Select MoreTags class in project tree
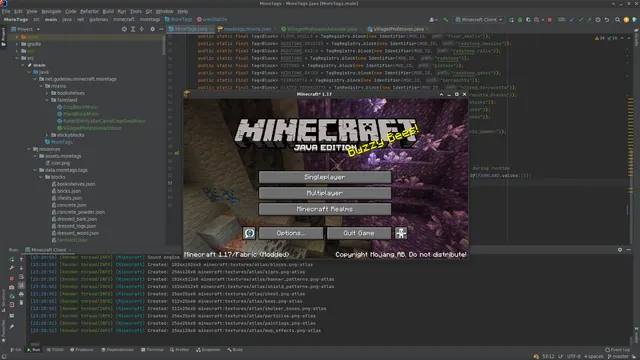 click(x=62, y=142)
